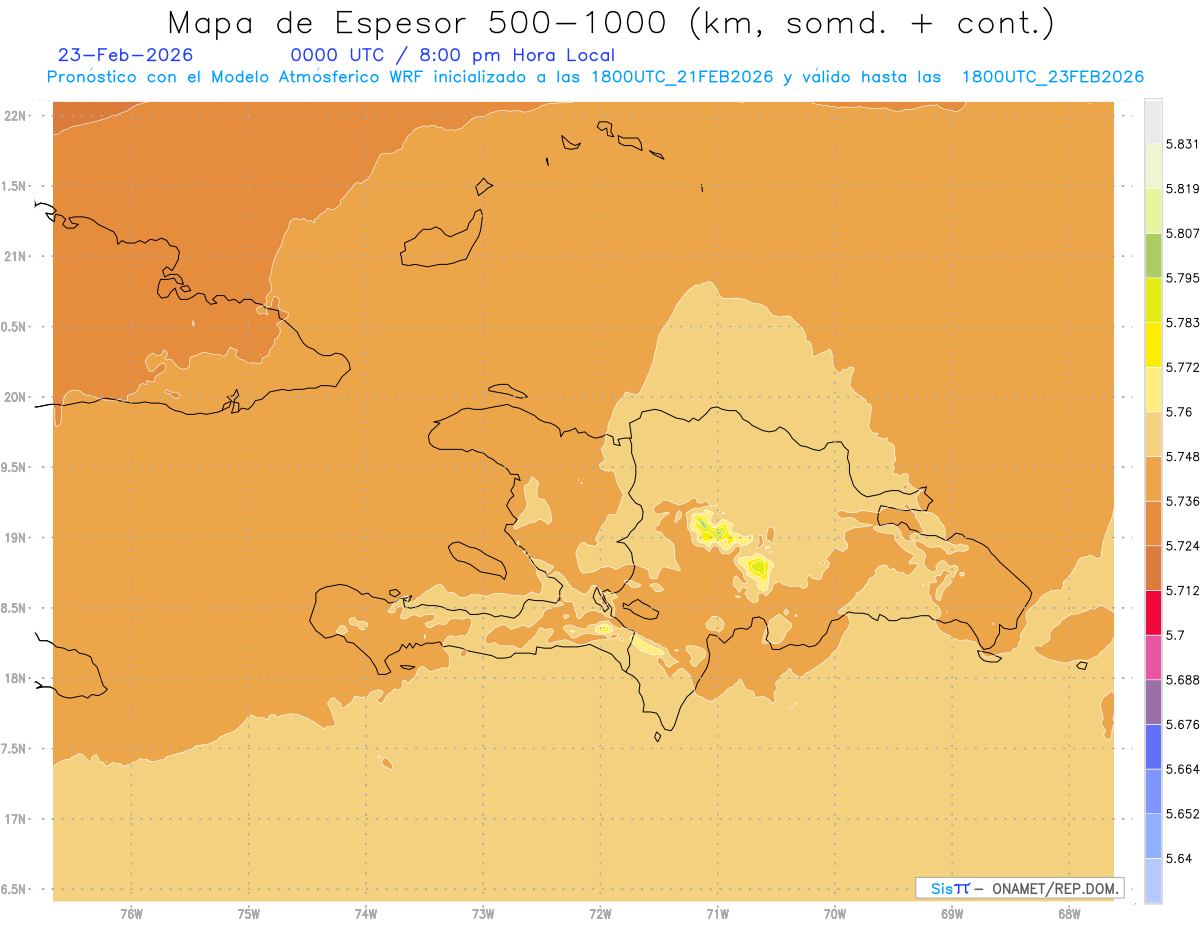The width and height of the screenshot is (1200, 927).
Task: Click the 21N latitude axis label
Action: (x=17, y=256)
